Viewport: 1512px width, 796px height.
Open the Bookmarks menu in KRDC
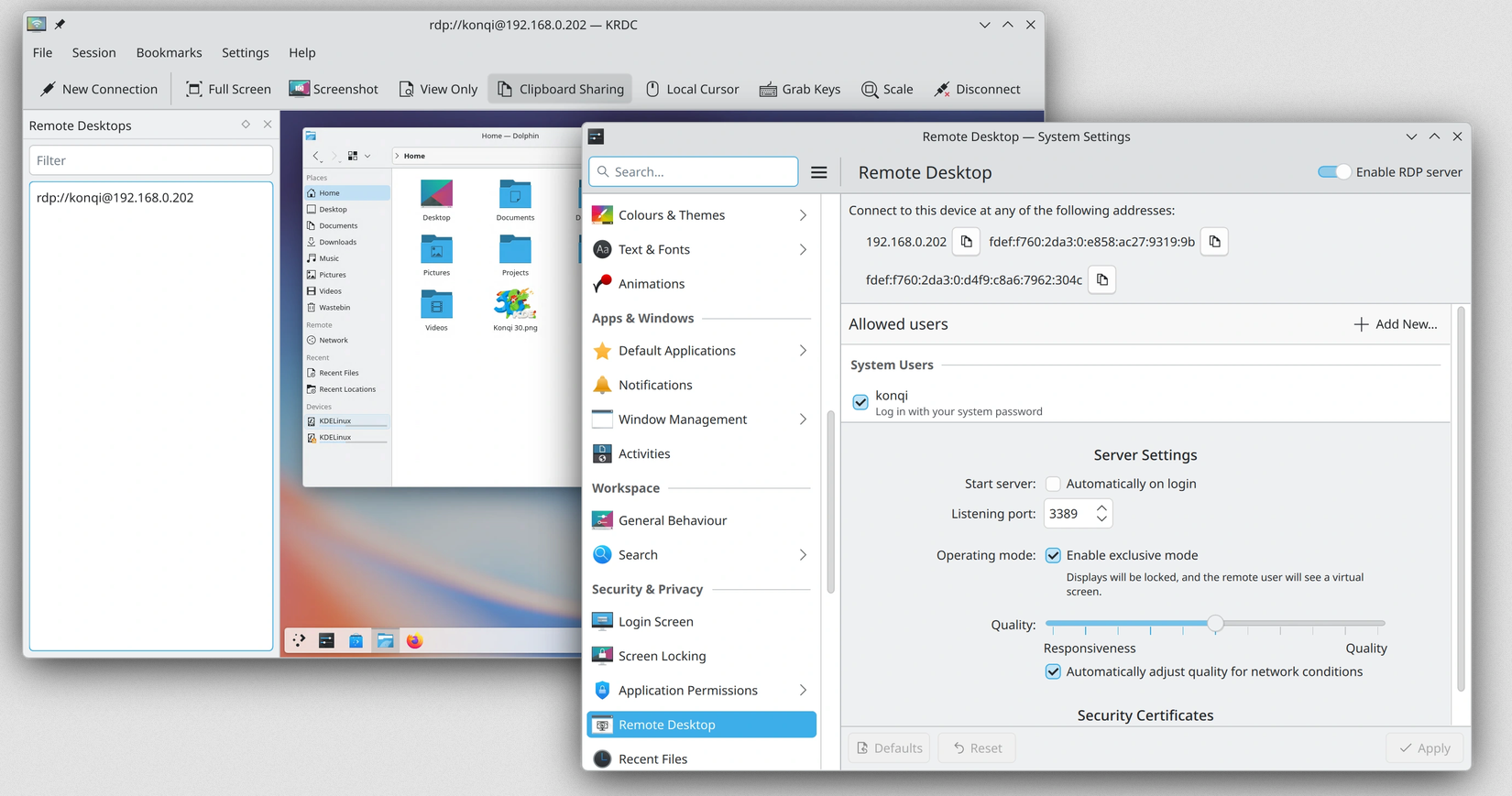coord(169,52)
